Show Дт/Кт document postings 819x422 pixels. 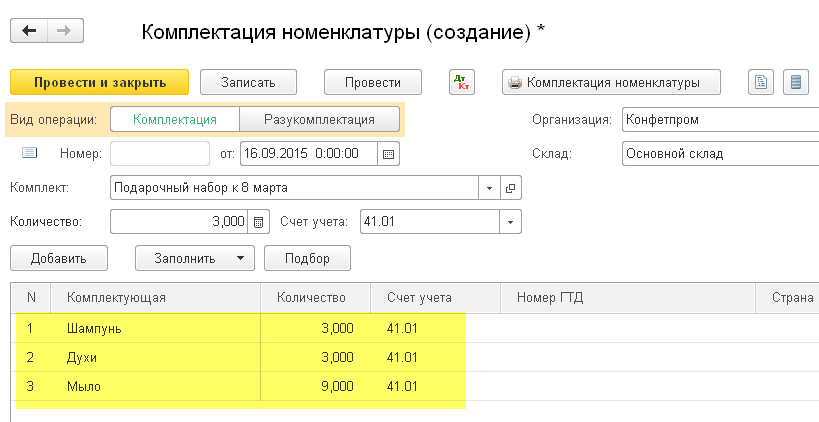pos(462,82)
